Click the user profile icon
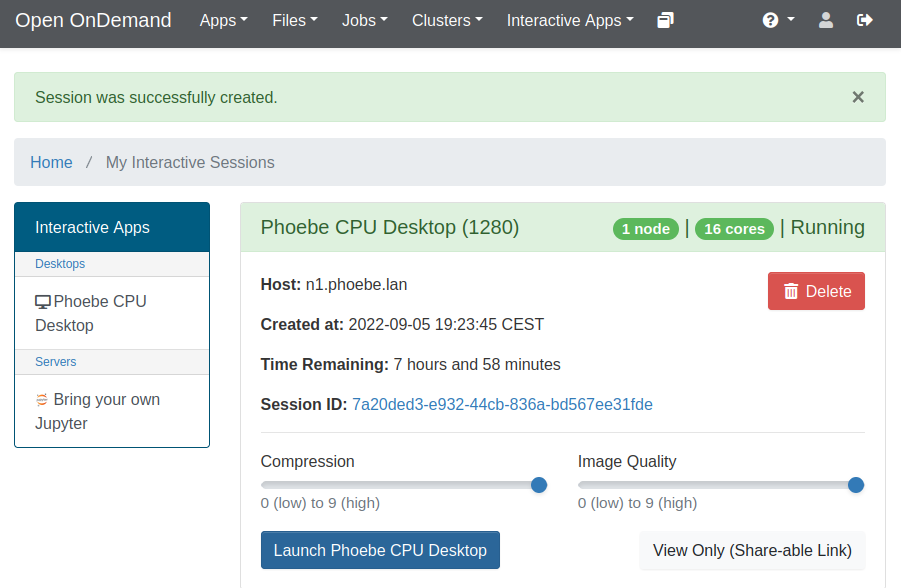The width and height of the screenshot is (901, 588). point(826,20)
